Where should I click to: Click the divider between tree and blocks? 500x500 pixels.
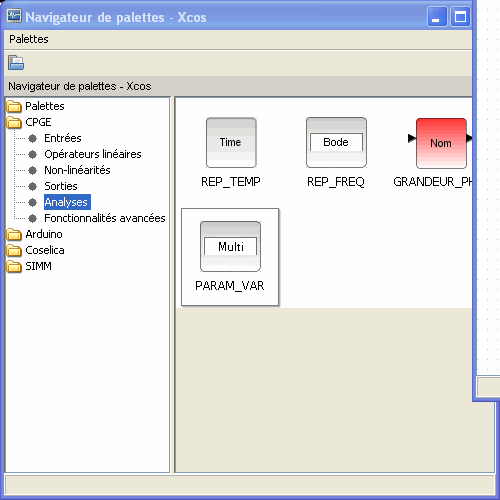(172, 285)
